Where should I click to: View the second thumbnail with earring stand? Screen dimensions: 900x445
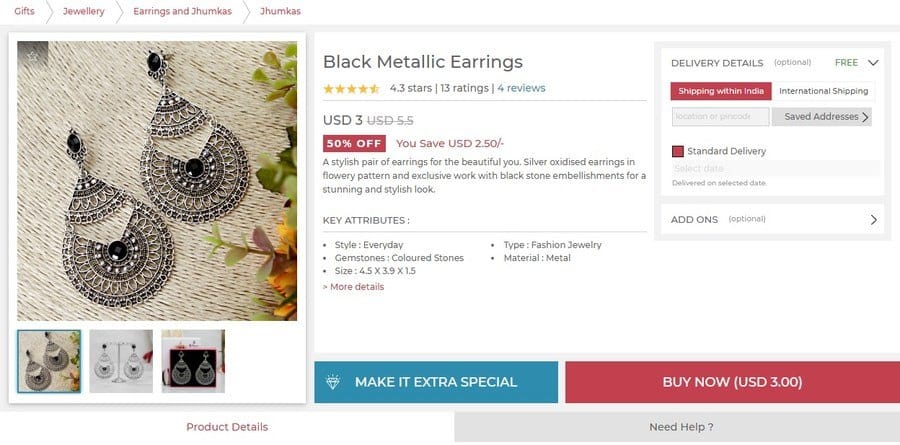coord(121,361)
